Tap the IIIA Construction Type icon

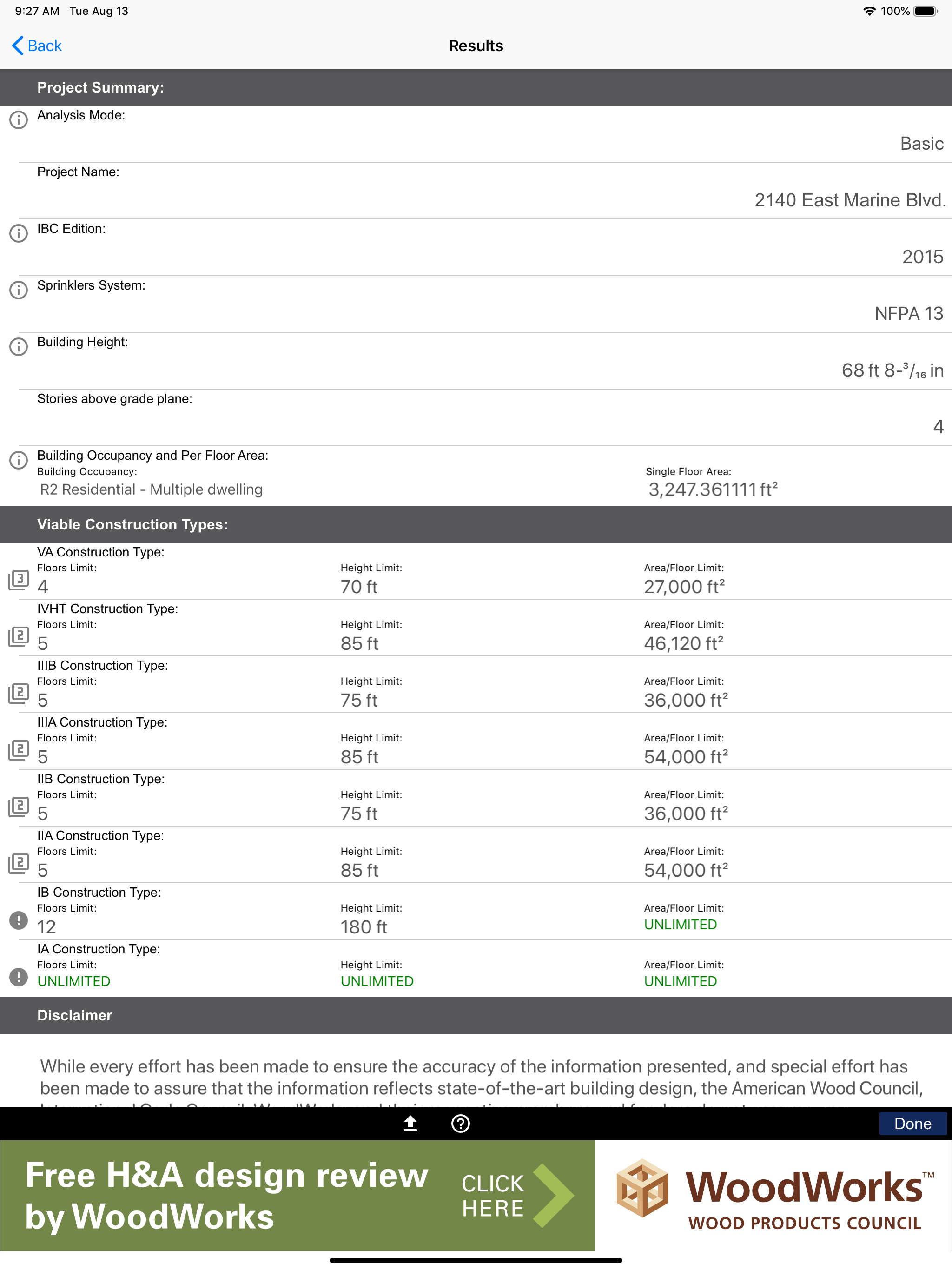[19, 750]
